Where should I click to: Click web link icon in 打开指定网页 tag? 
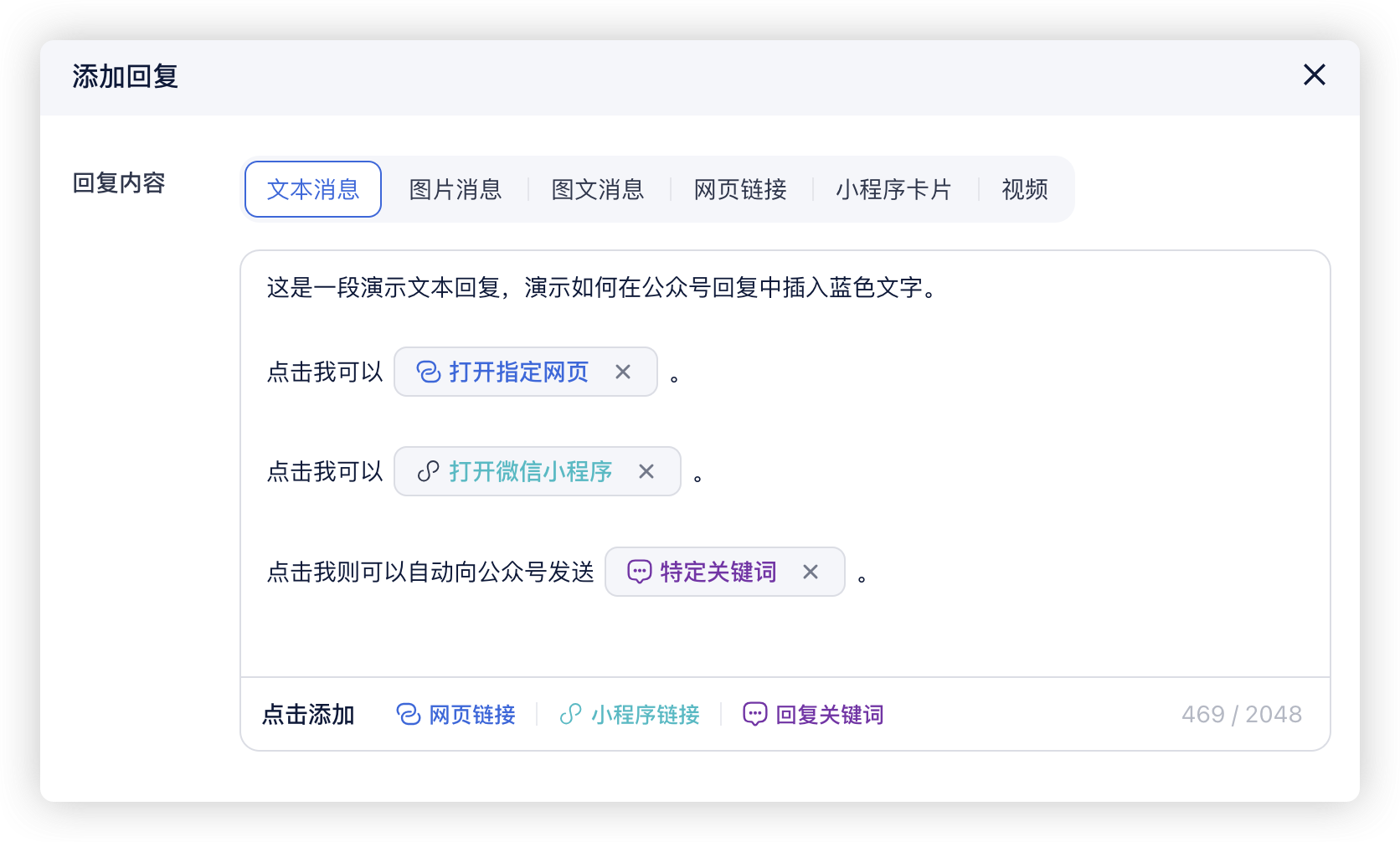click(x=429, y=372)
